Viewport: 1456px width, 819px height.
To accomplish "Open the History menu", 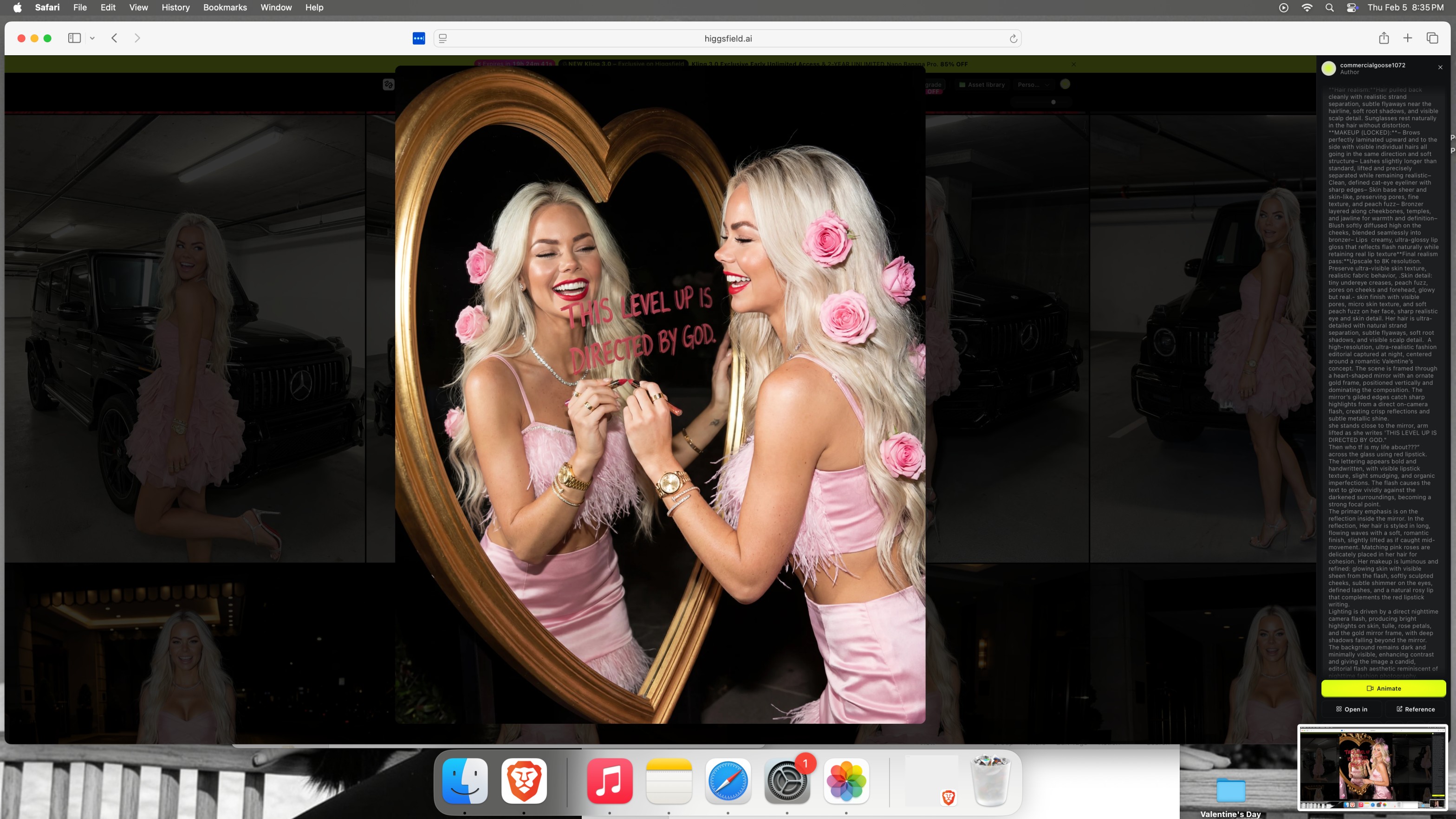I will [x=175, y=7].
